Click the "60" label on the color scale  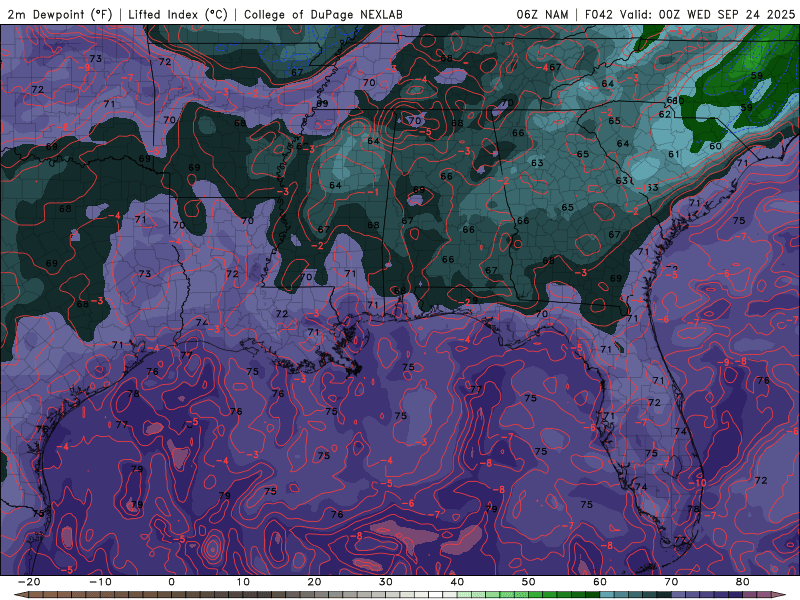click(600, 582)
